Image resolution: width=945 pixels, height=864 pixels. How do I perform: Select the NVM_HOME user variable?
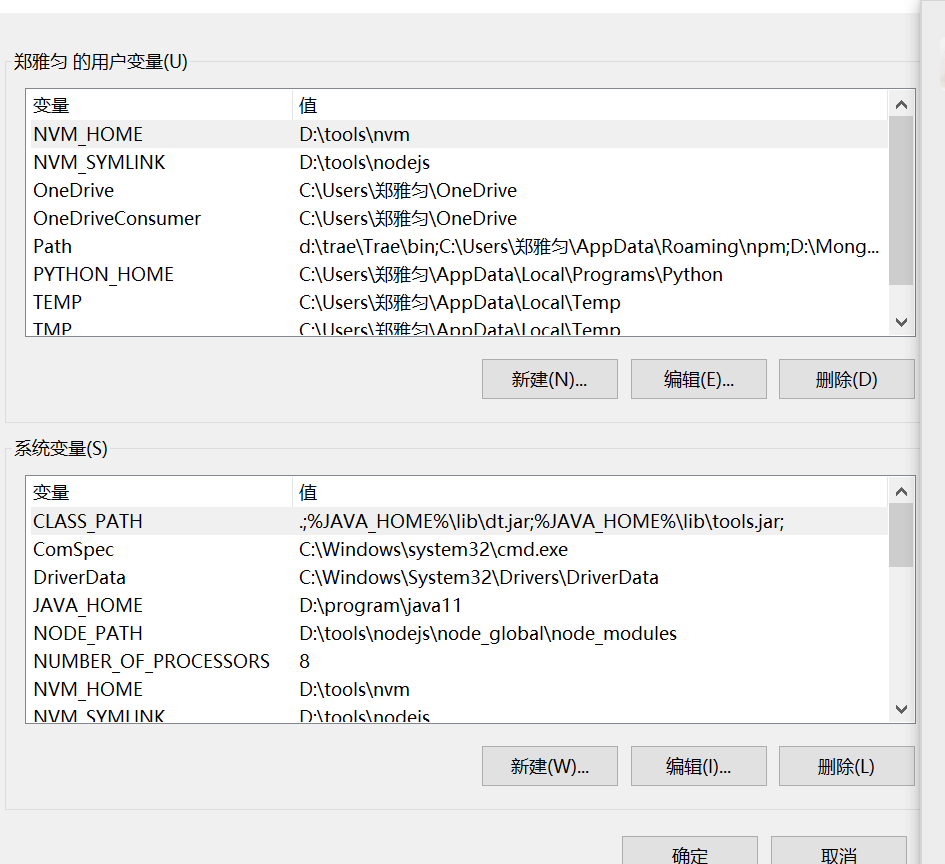(150, 134)
